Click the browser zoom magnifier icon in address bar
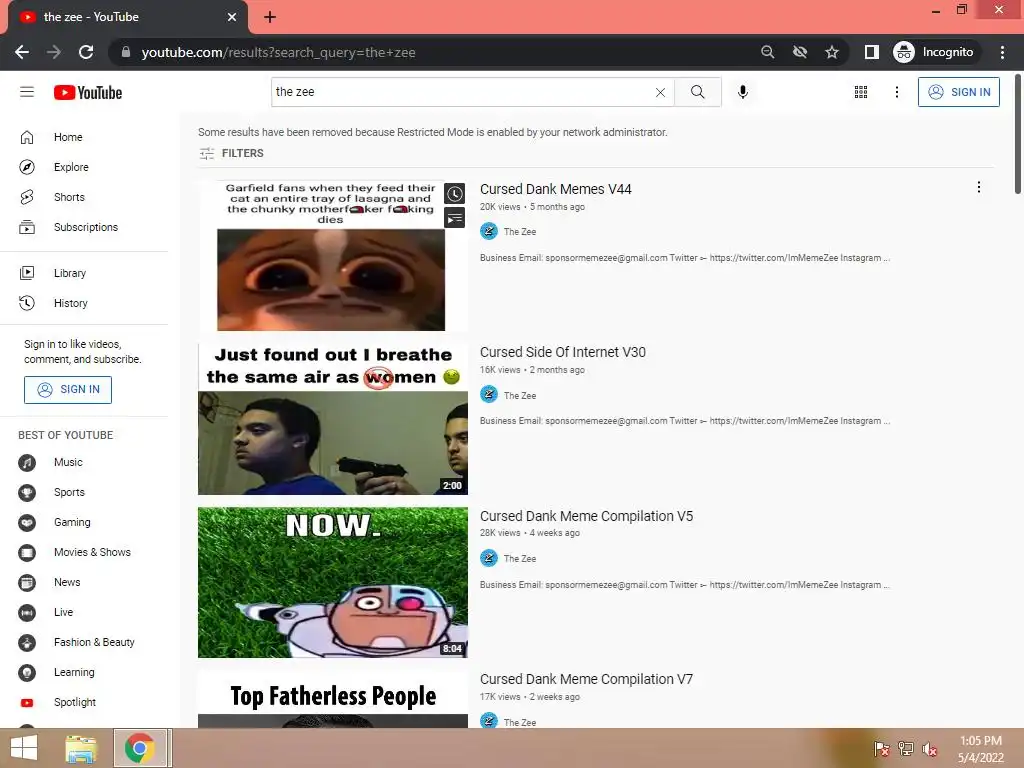Viewport: 1024px width, 768px height. (767, 52)
